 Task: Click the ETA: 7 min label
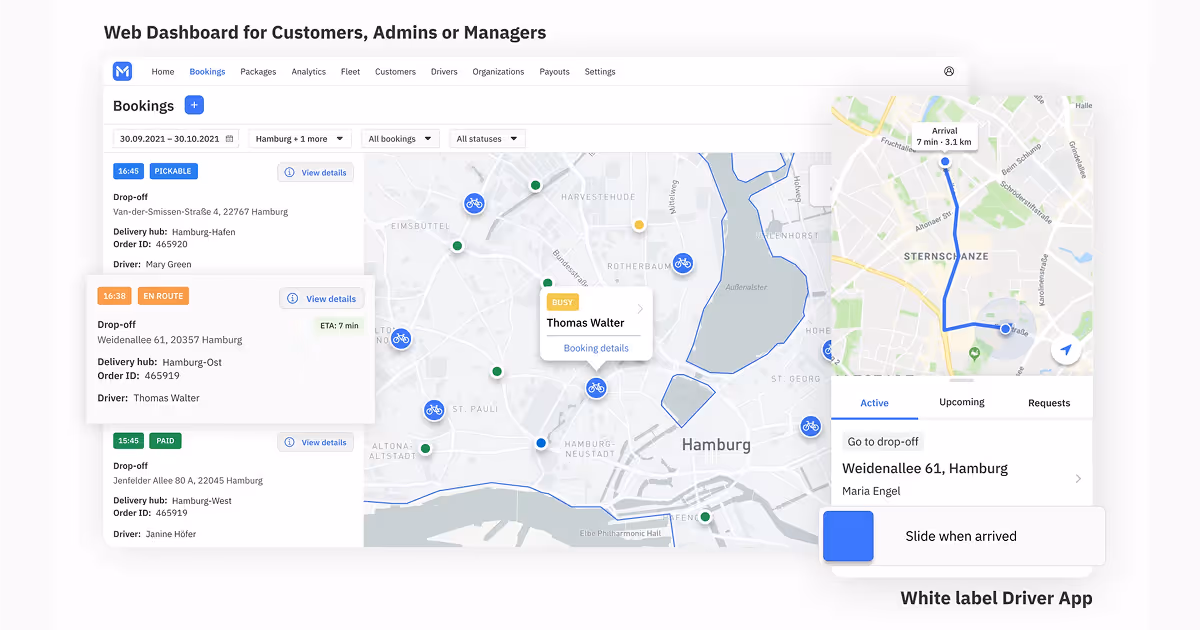[x=338, y=325]
